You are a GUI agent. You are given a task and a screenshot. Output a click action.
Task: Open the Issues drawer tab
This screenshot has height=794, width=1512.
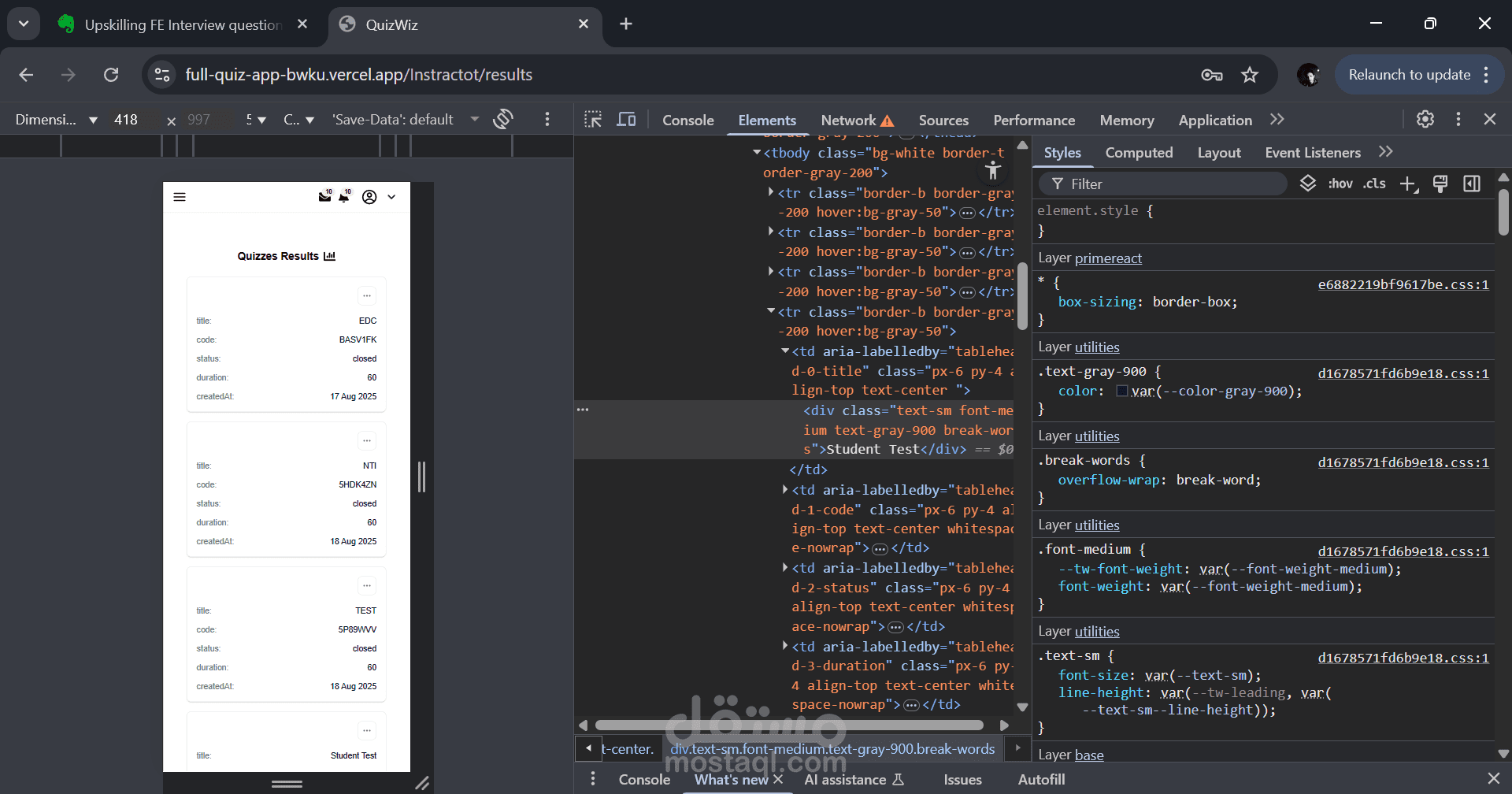point(962,780)
